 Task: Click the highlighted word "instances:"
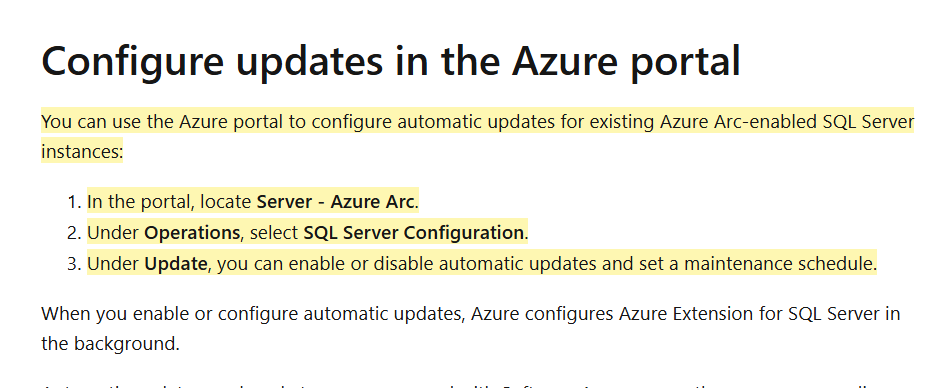pyautogui.click(x=82, y=151)
